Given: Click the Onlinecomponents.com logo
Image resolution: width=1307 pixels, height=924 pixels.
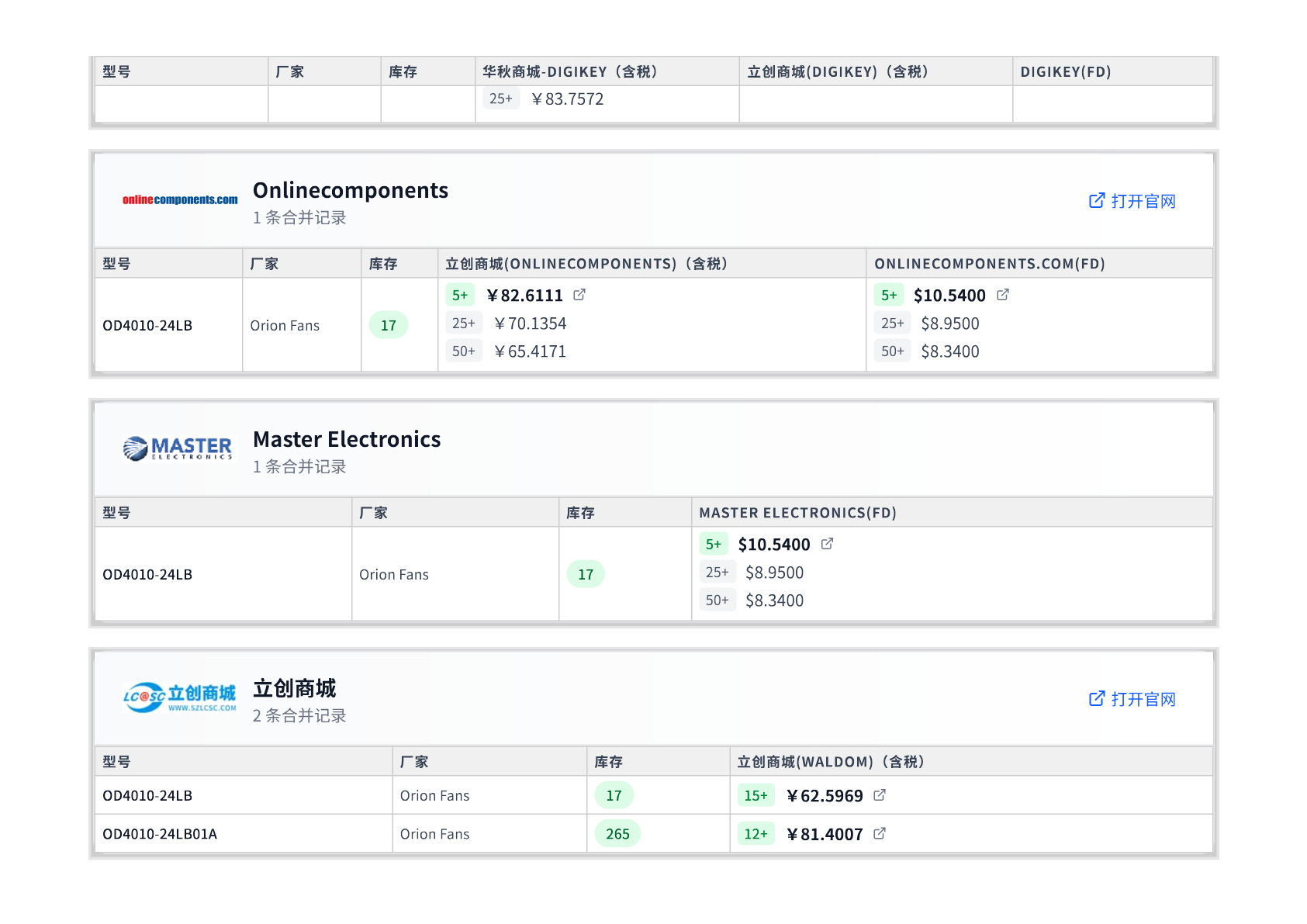Looking at the screenshot, I should pos(179,199).
